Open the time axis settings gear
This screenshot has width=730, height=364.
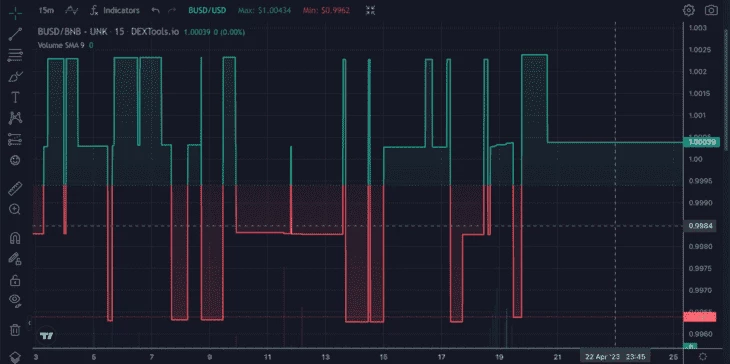[703, 357]
